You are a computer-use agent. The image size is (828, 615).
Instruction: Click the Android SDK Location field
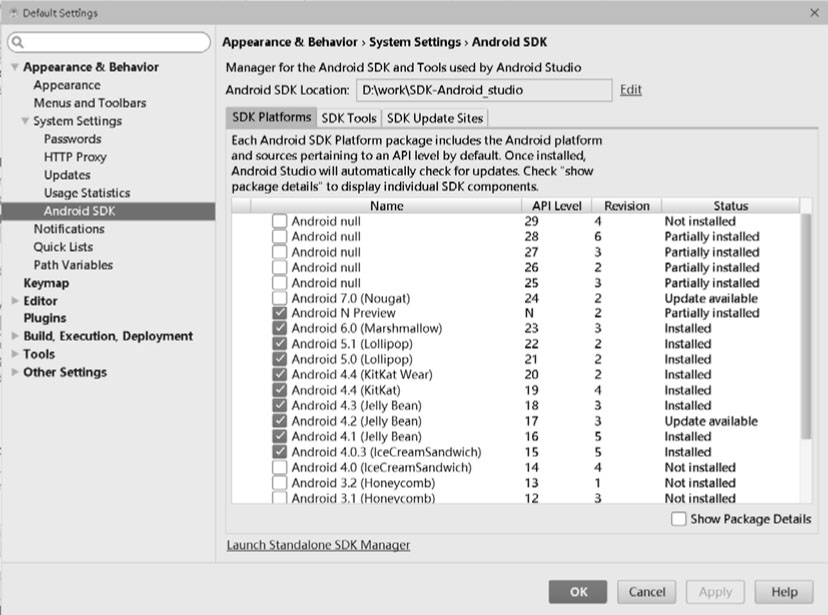[x=484, y=90]
